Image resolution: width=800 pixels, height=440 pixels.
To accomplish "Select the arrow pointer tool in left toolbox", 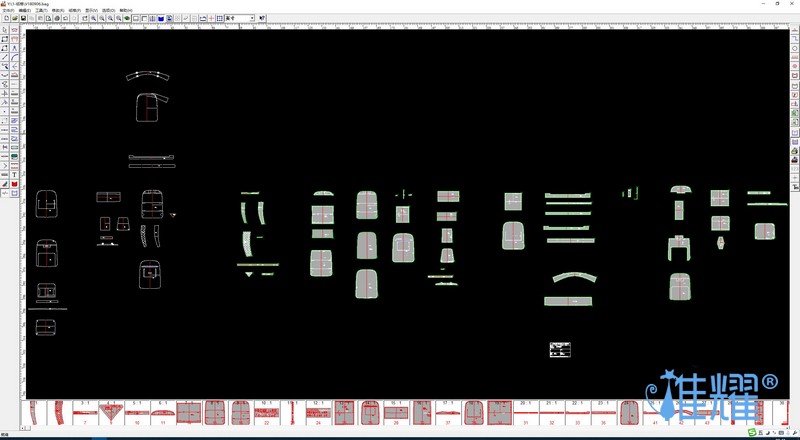I will tap(5, 30).
